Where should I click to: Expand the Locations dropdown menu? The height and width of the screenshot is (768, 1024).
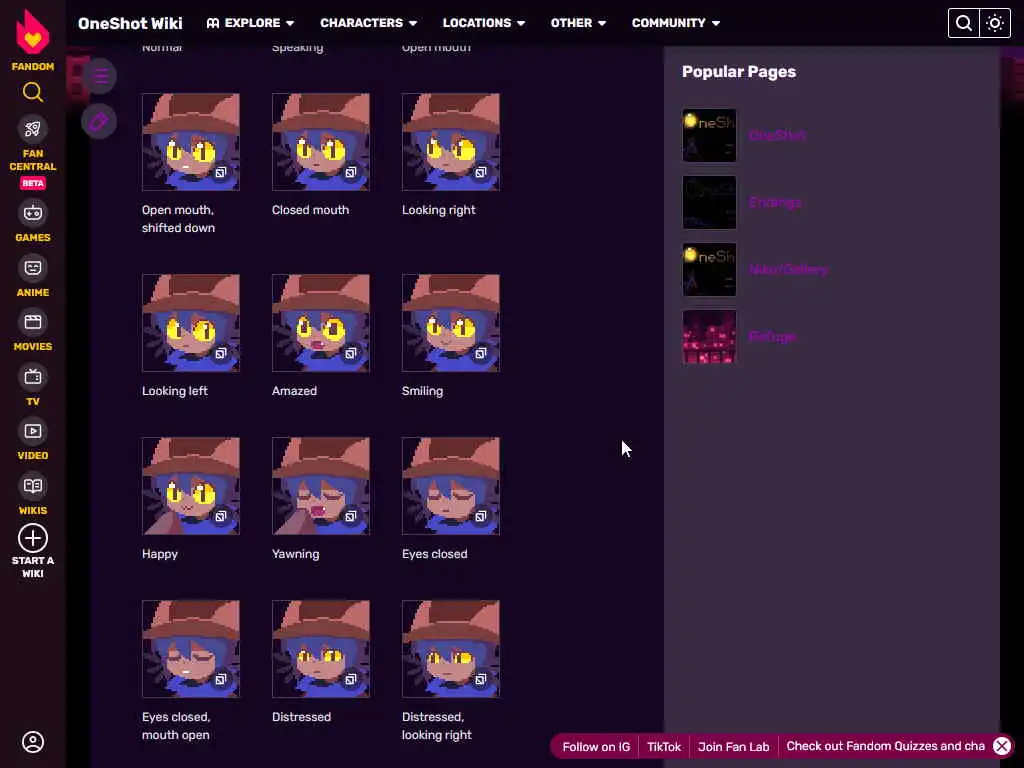click(484, 23)
